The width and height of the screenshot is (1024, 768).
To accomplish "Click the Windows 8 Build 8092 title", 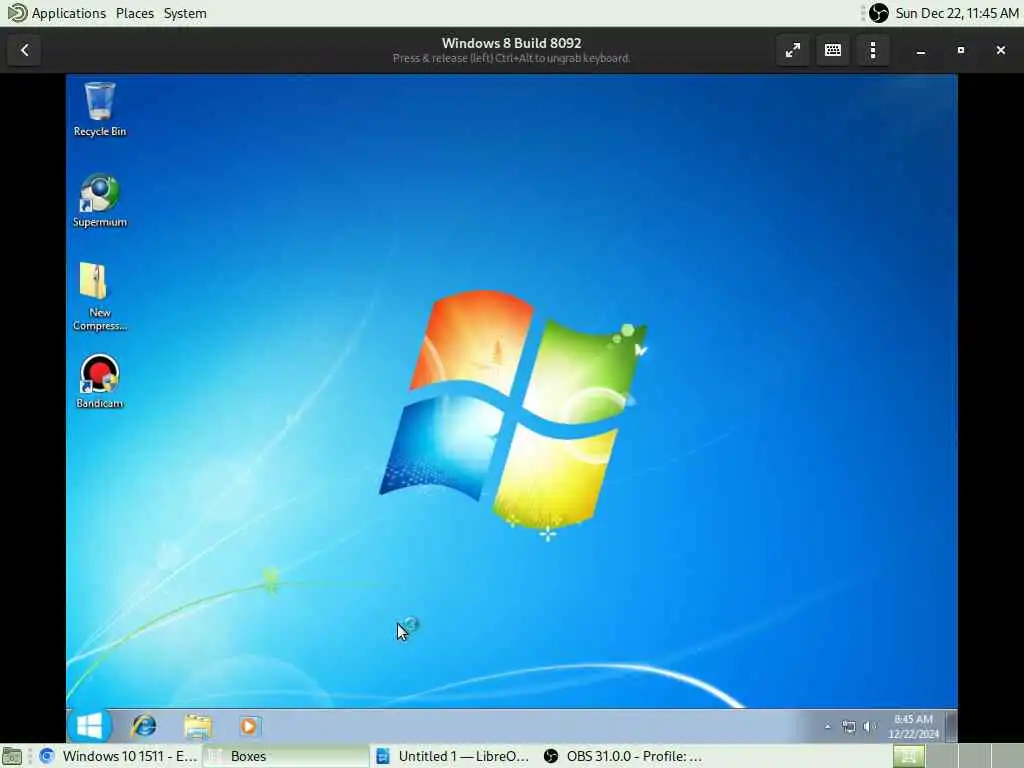I will tap(511, 43).
